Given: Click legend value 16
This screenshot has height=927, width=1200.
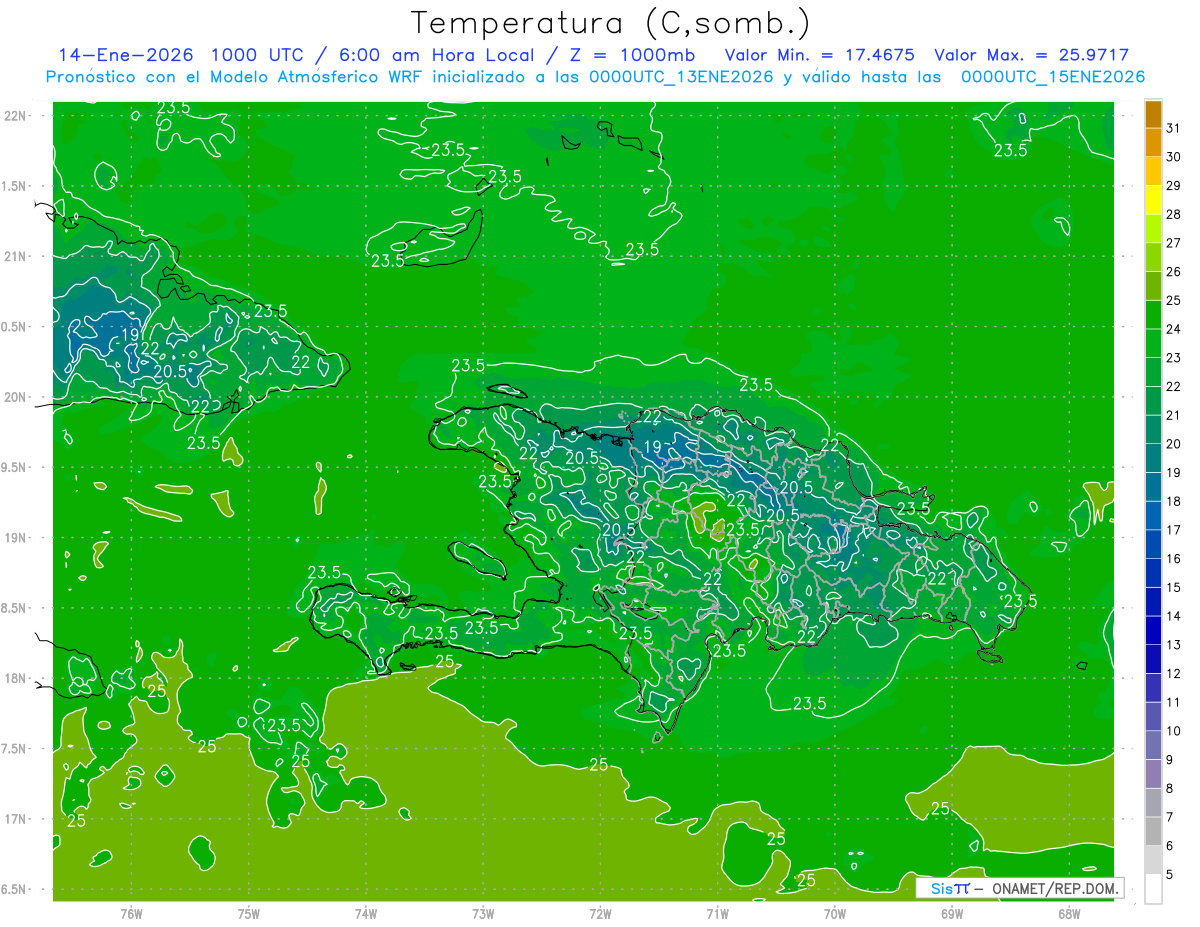Looking at the screenshot, I should click(1174, 559).
